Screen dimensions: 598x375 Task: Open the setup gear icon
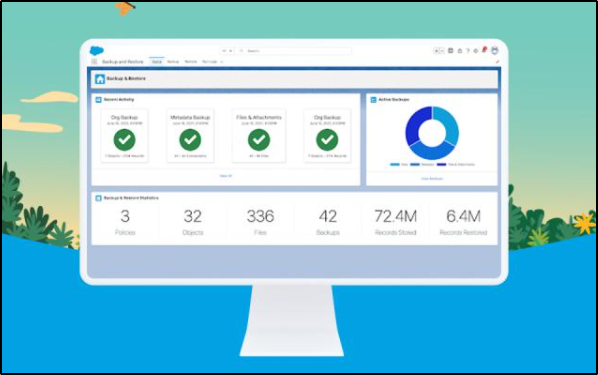pos(476,51)
